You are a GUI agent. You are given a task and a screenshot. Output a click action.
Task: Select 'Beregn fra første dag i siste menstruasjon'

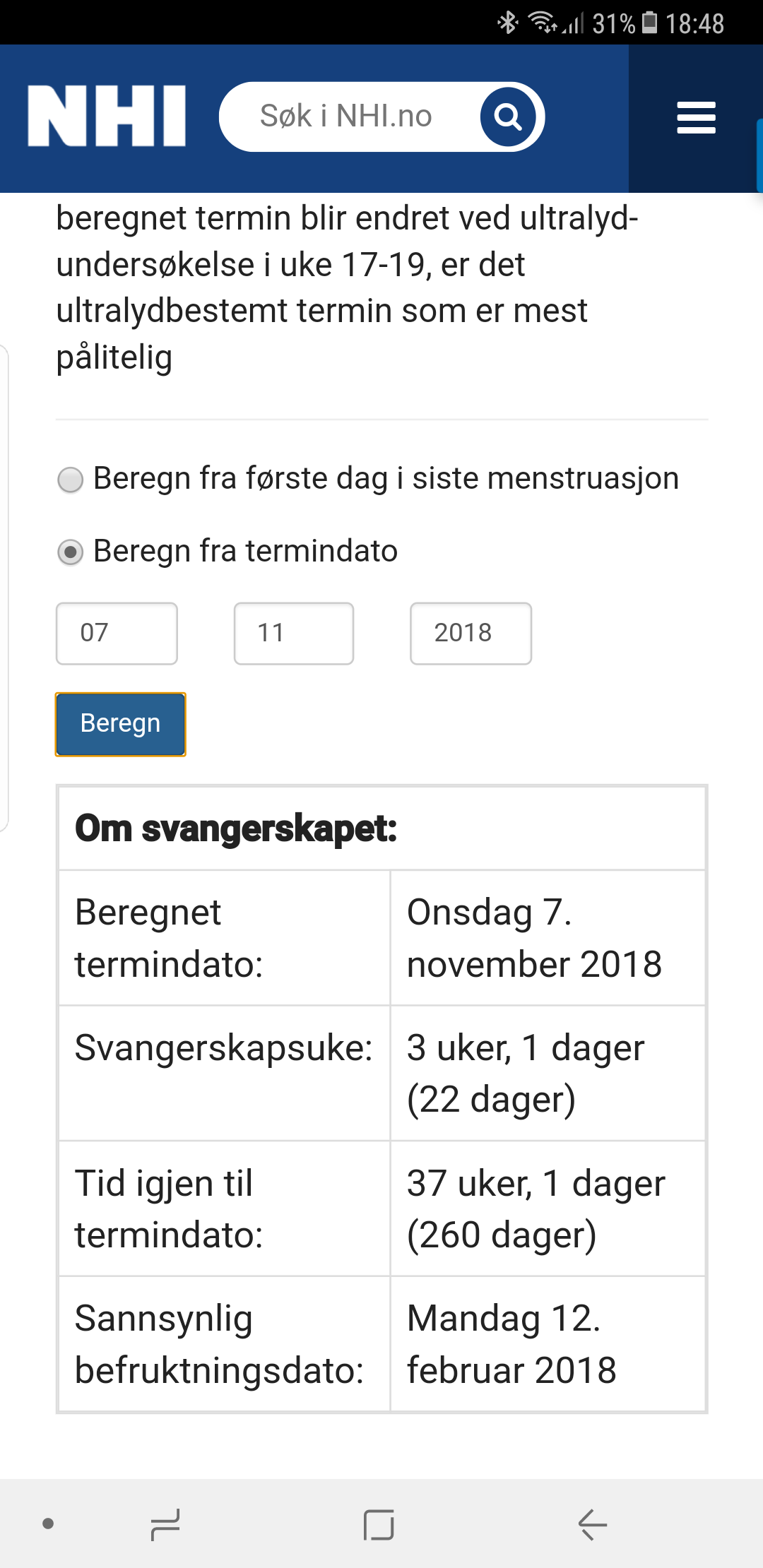coord(71,480)
